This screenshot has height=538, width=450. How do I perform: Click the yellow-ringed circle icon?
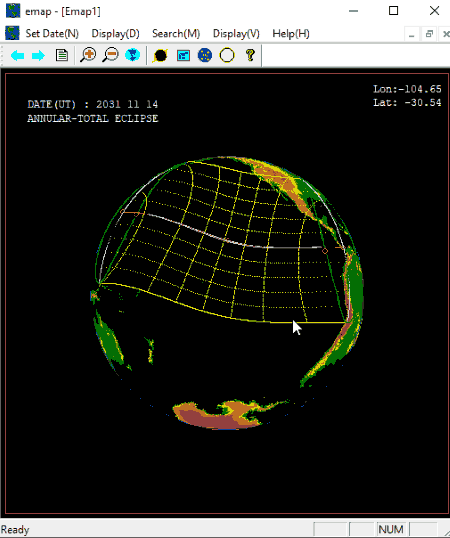tap(227, 55)
